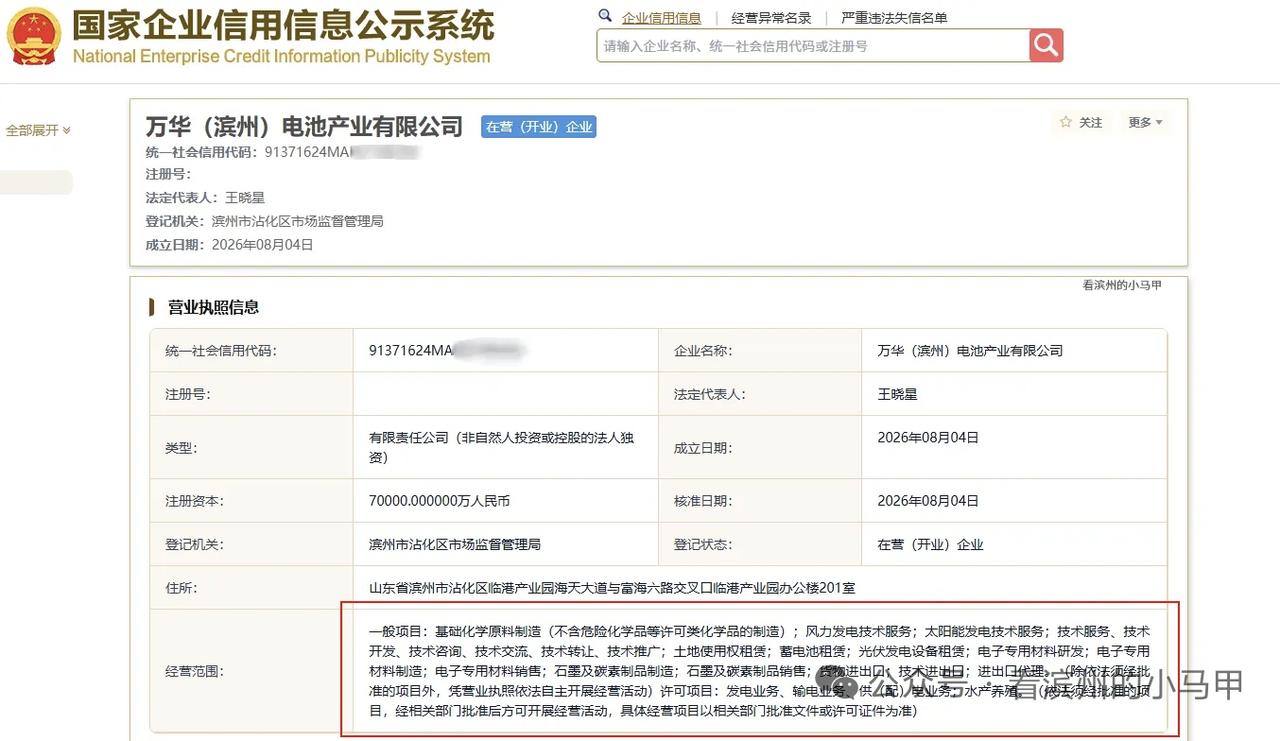Click the 经营范围 label cell
The width and height of the screenshot is (1280, 741).
tap(252, 671)
